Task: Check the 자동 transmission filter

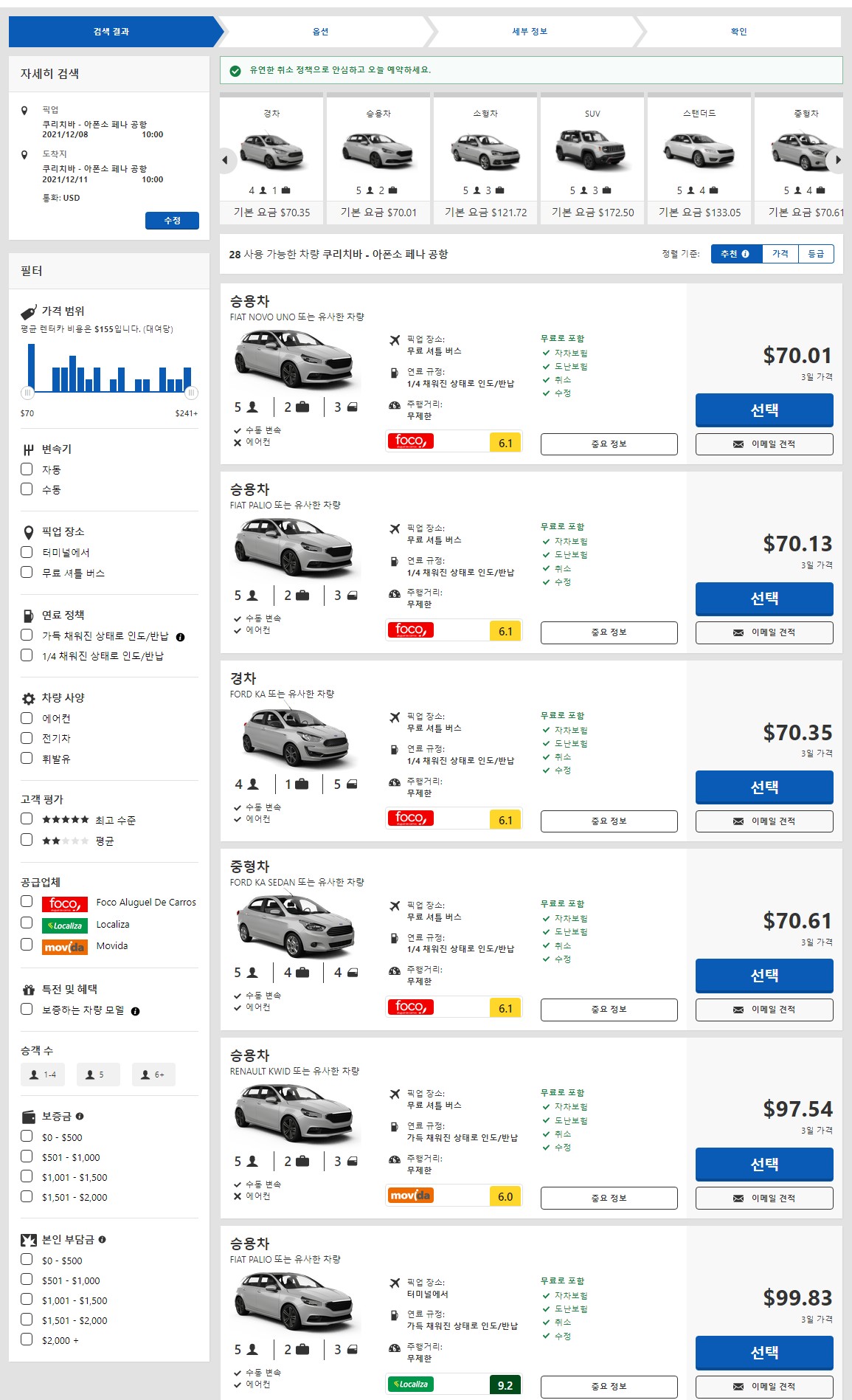Action: pyautogui.click(x=27, y=469)
